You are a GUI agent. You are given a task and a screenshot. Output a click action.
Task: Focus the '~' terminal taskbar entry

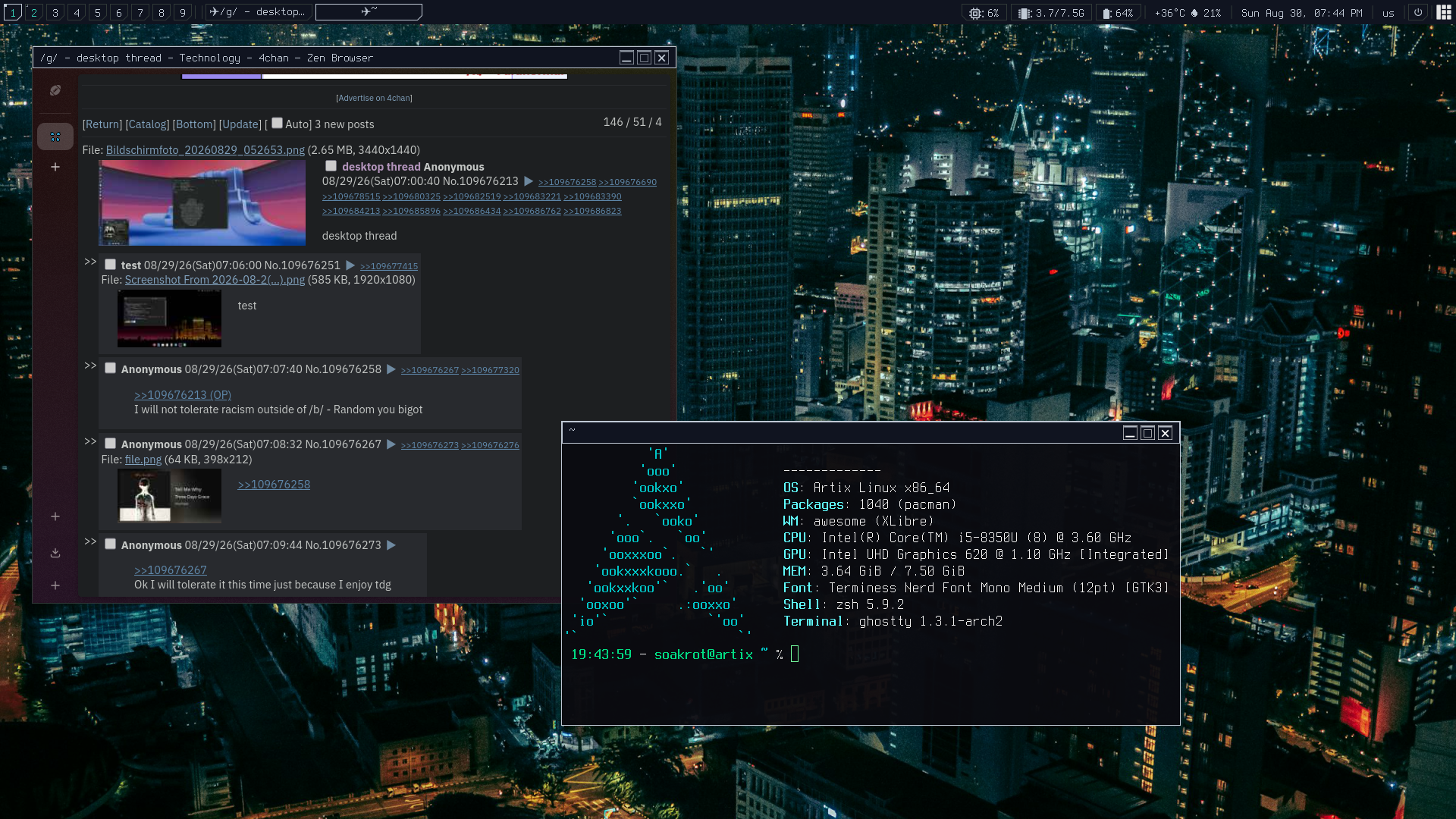369,12
